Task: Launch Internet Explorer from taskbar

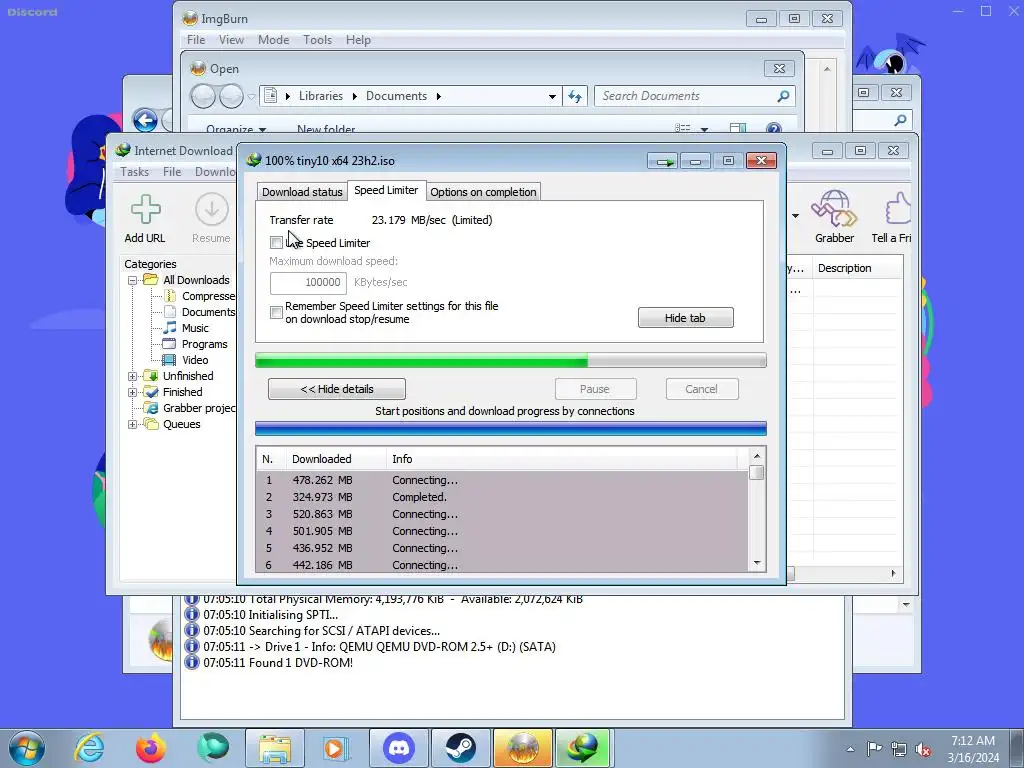Action: point(89,748)
